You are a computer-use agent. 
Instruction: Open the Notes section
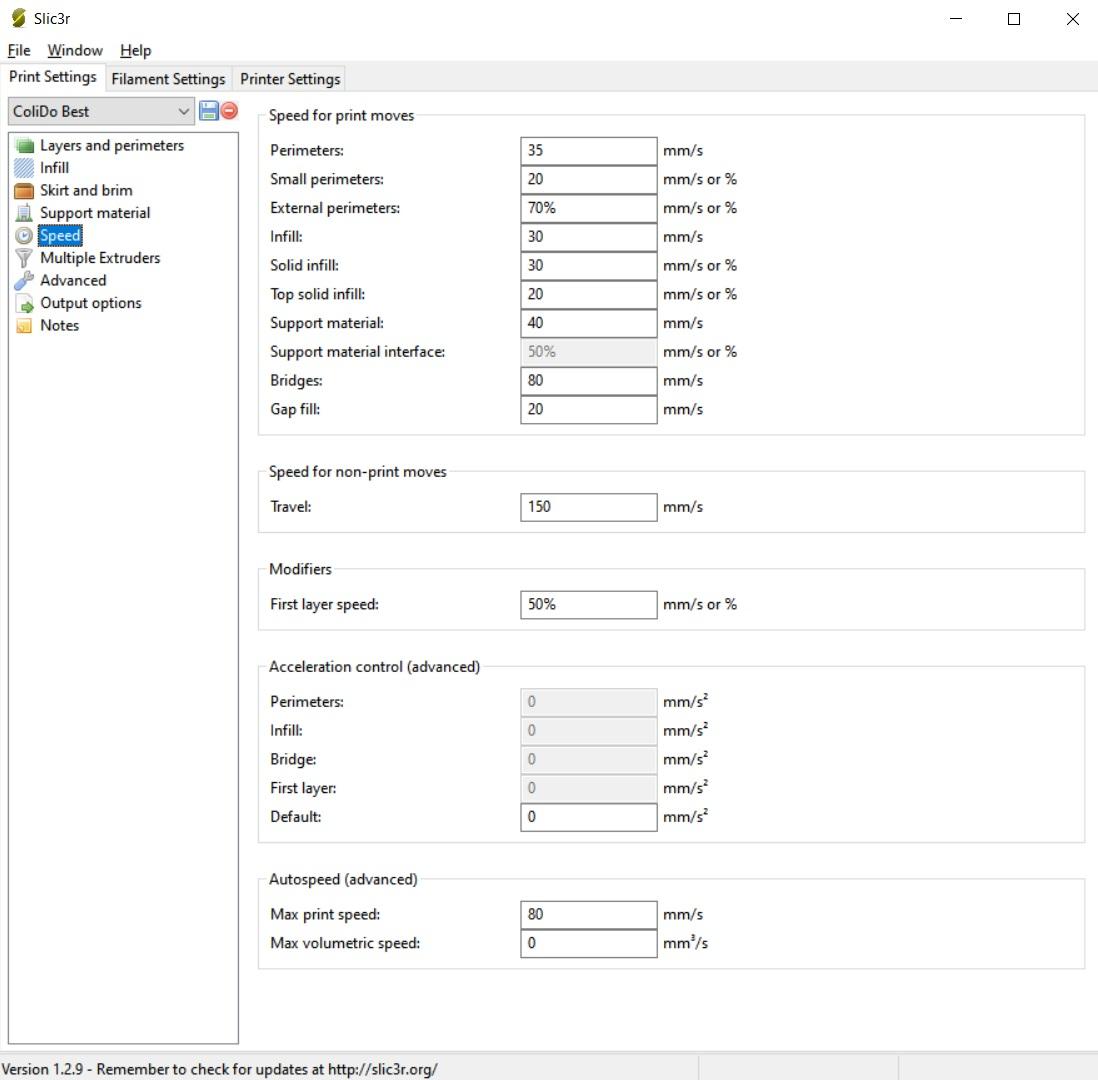click(59, 326)
